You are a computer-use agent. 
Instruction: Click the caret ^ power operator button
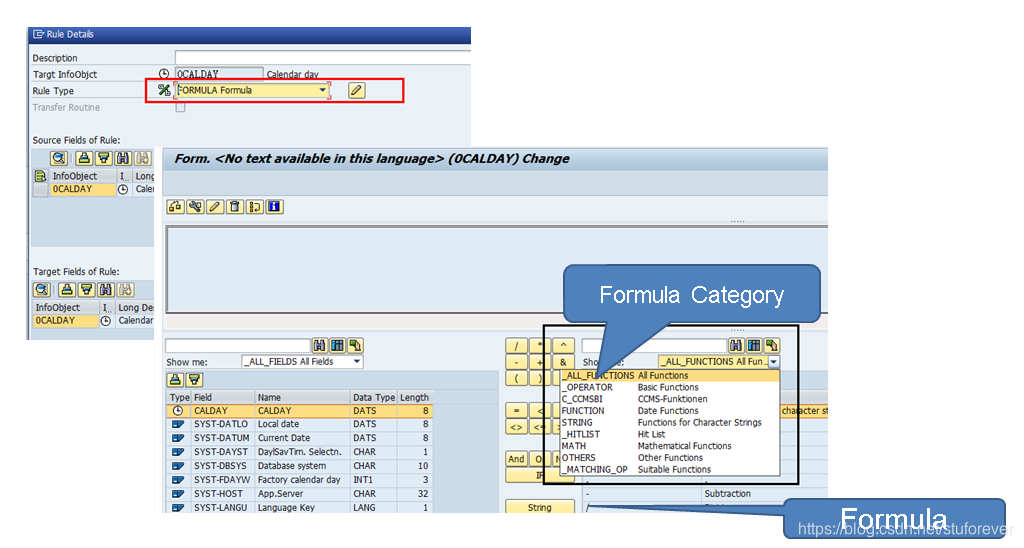click(x=563, y=346)
